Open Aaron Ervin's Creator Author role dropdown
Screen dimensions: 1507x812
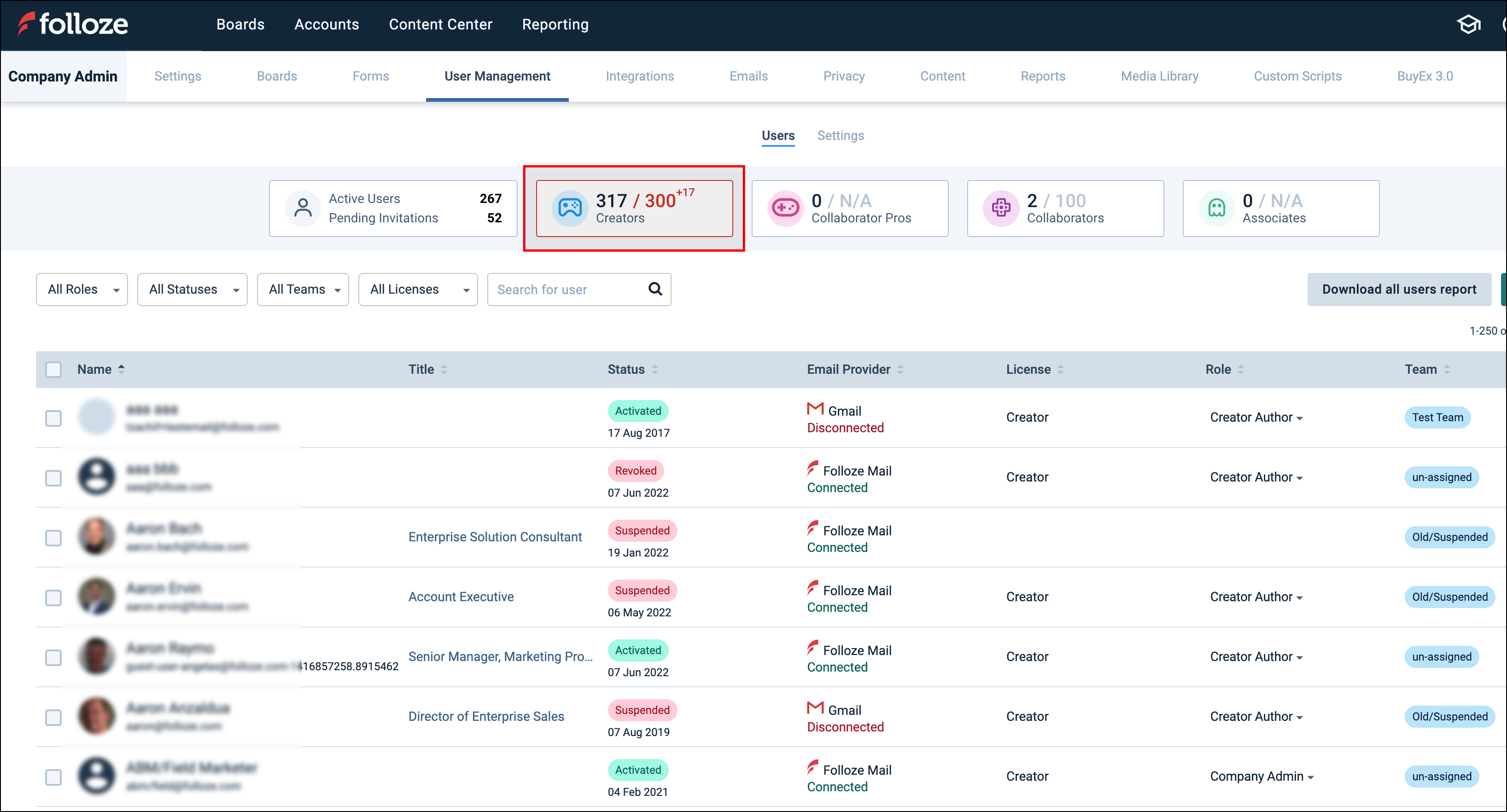(1256, 596)
